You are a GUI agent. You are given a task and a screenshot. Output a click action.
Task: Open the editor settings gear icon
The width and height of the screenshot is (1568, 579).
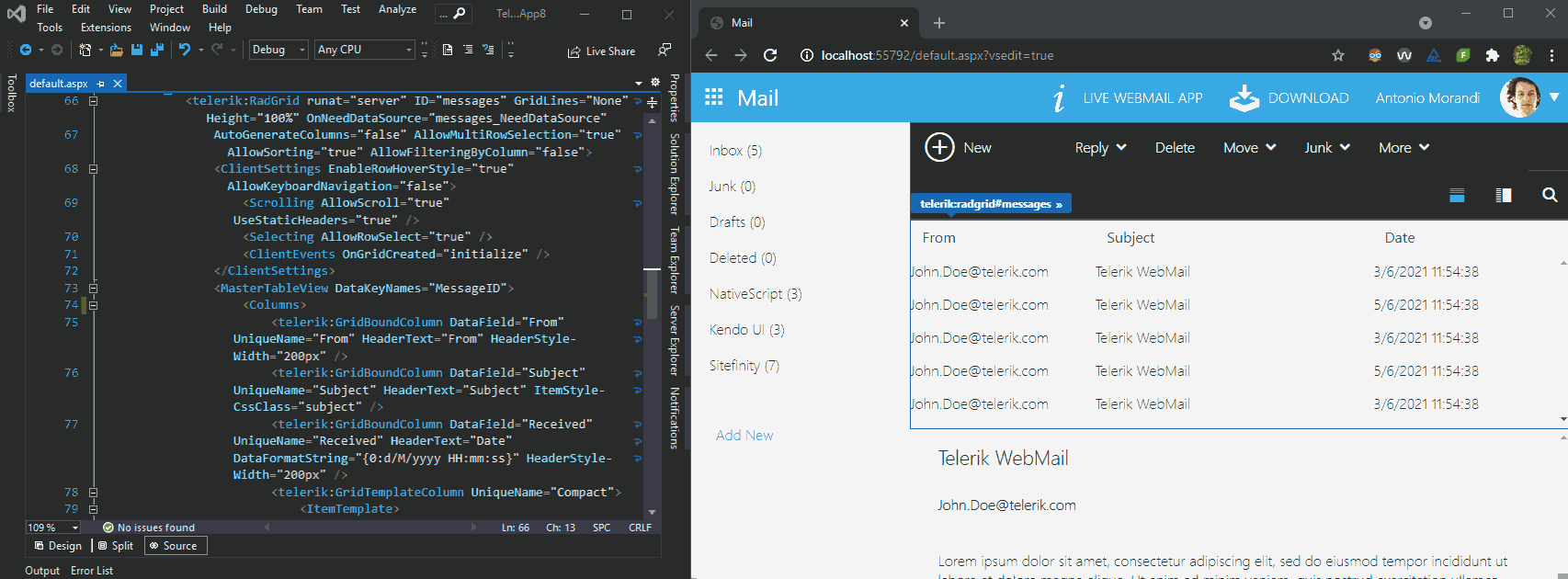tap(655, 83)
